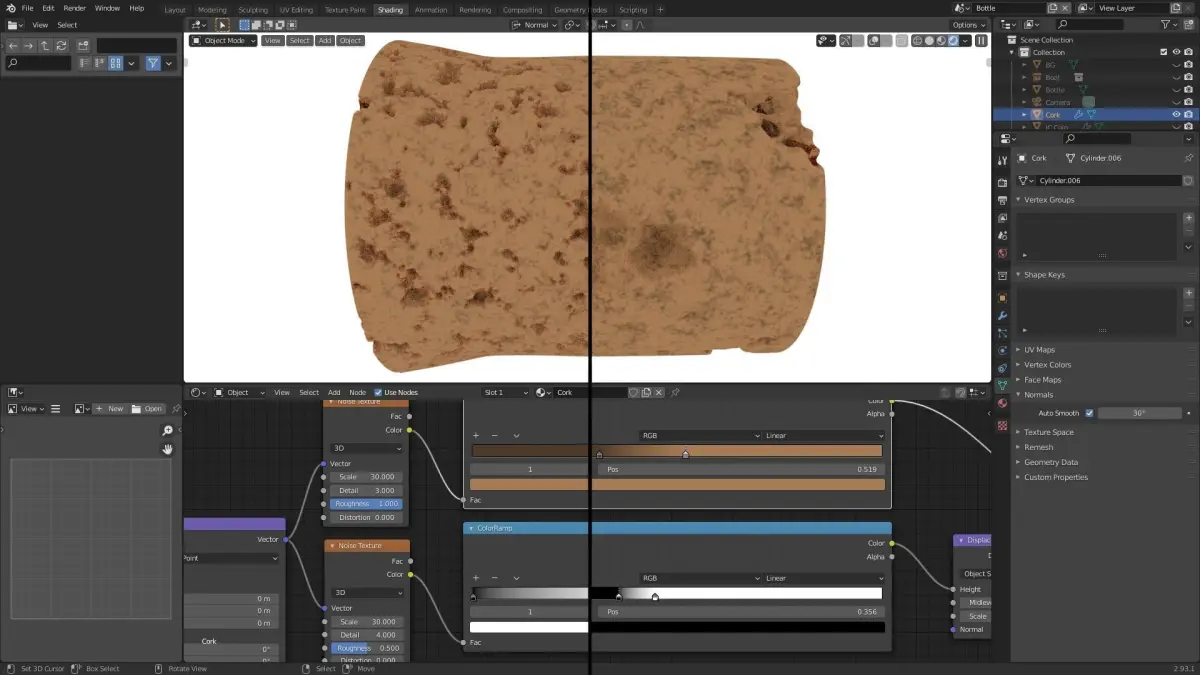This screenshot has height=675, width=1200.
Task: Open the Render menu
Action: pos(74,8)
